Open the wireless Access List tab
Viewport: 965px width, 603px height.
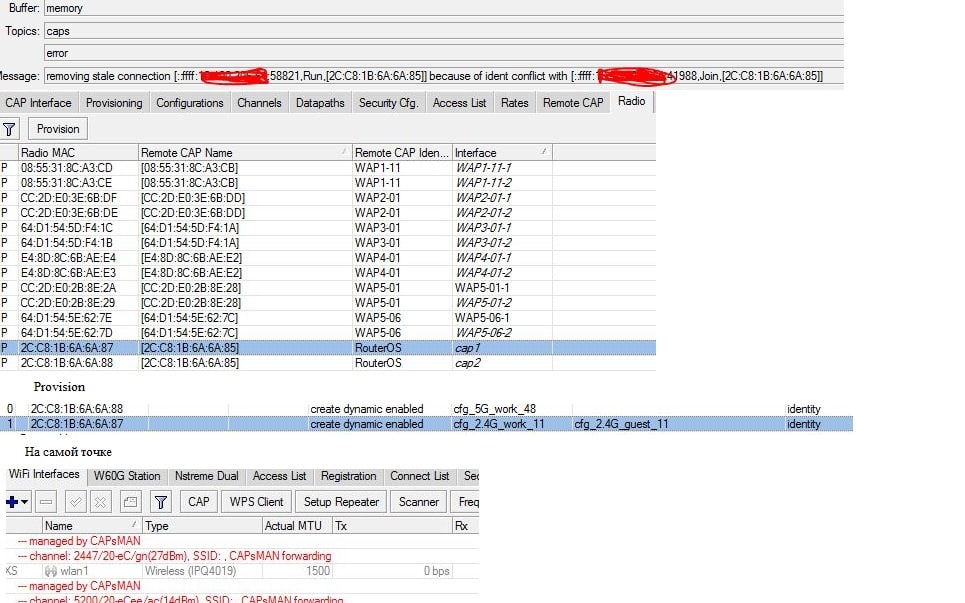click(279, 476)
